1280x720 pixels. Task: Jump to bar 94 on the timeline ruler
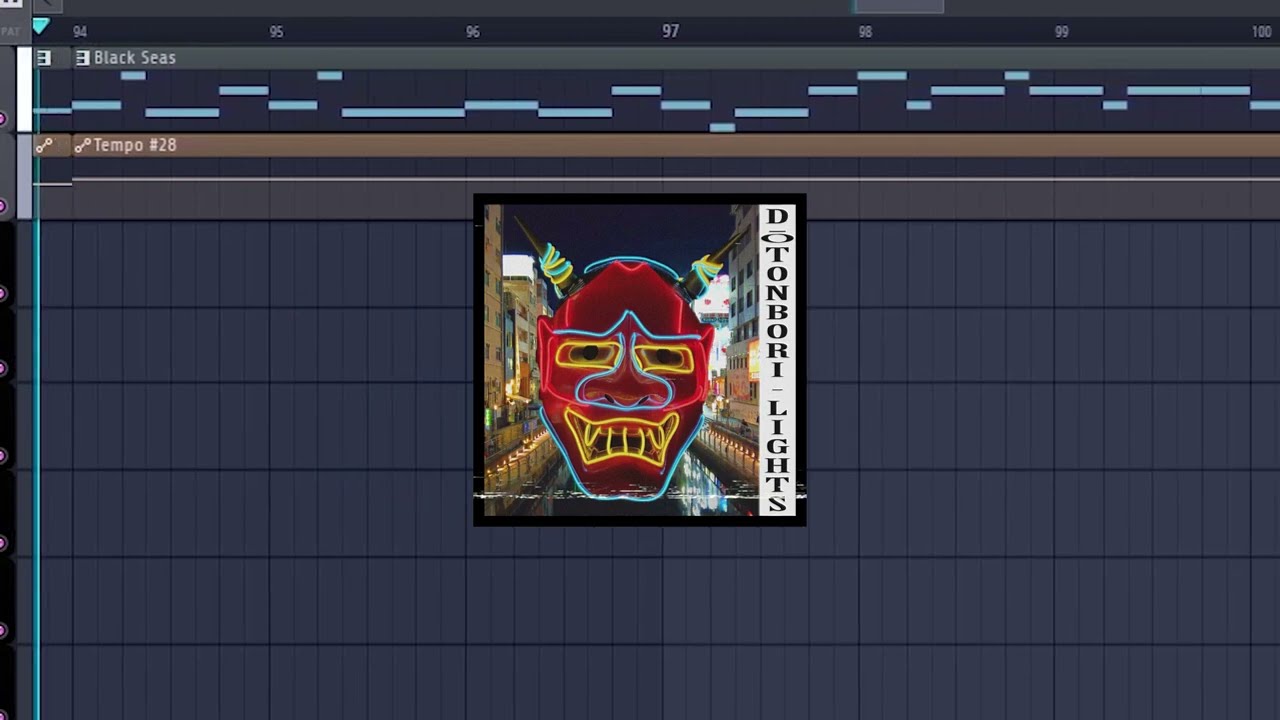click(x=80, y=32)
